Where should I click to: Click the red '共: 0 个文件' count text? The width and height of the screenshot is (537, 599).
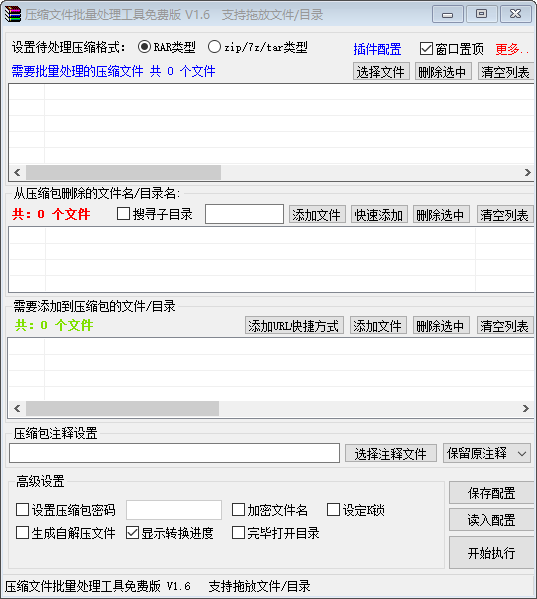click(51, 214)
